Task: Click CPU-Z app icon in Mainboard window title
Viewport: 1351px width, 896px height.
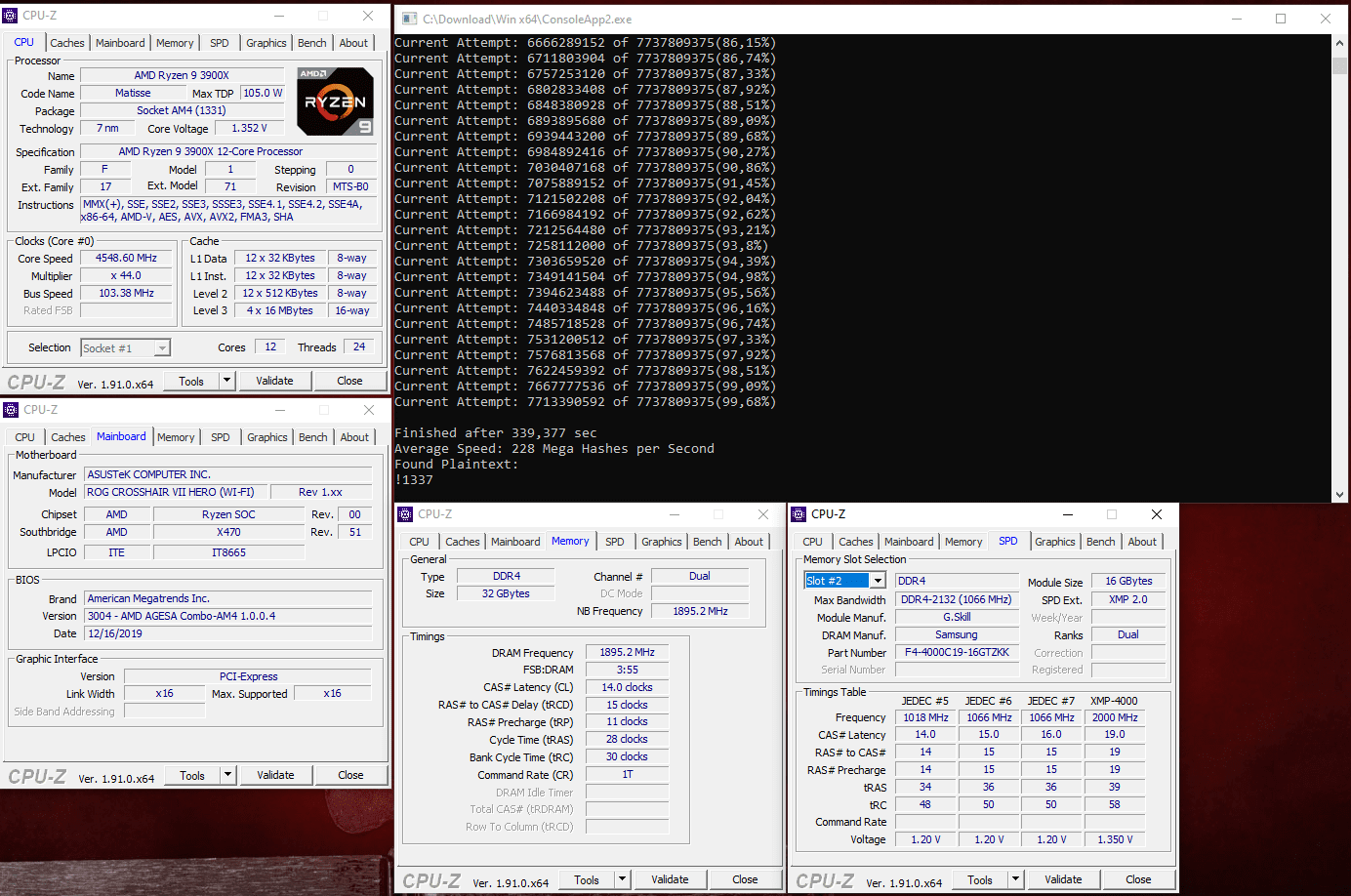Action: tap(11, 410)
